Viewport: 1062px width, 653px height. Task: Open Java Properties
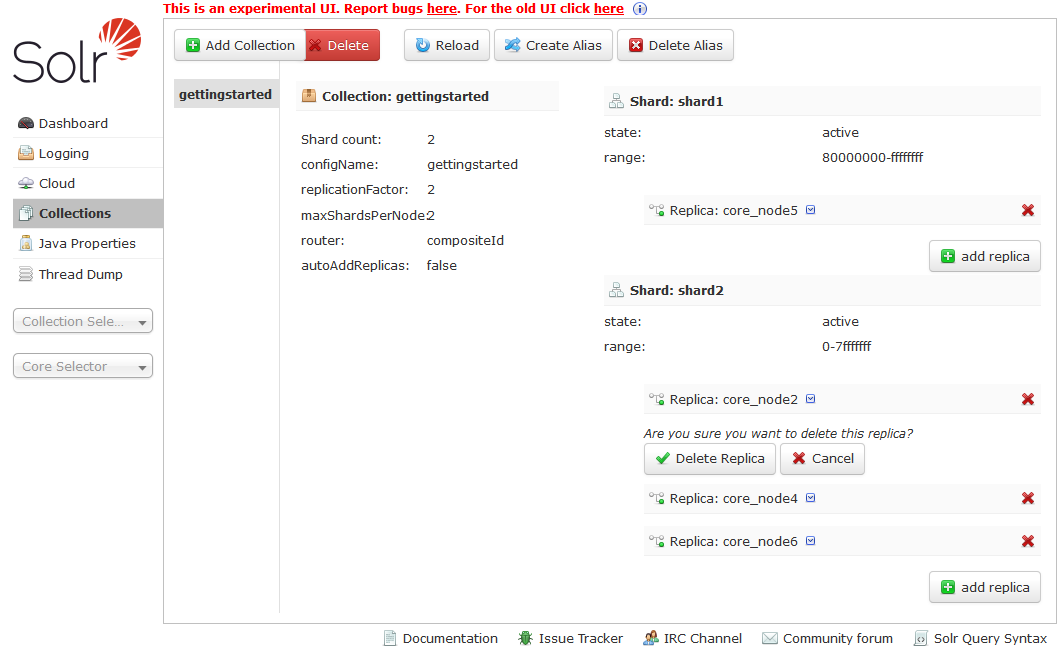pos(87,243)
